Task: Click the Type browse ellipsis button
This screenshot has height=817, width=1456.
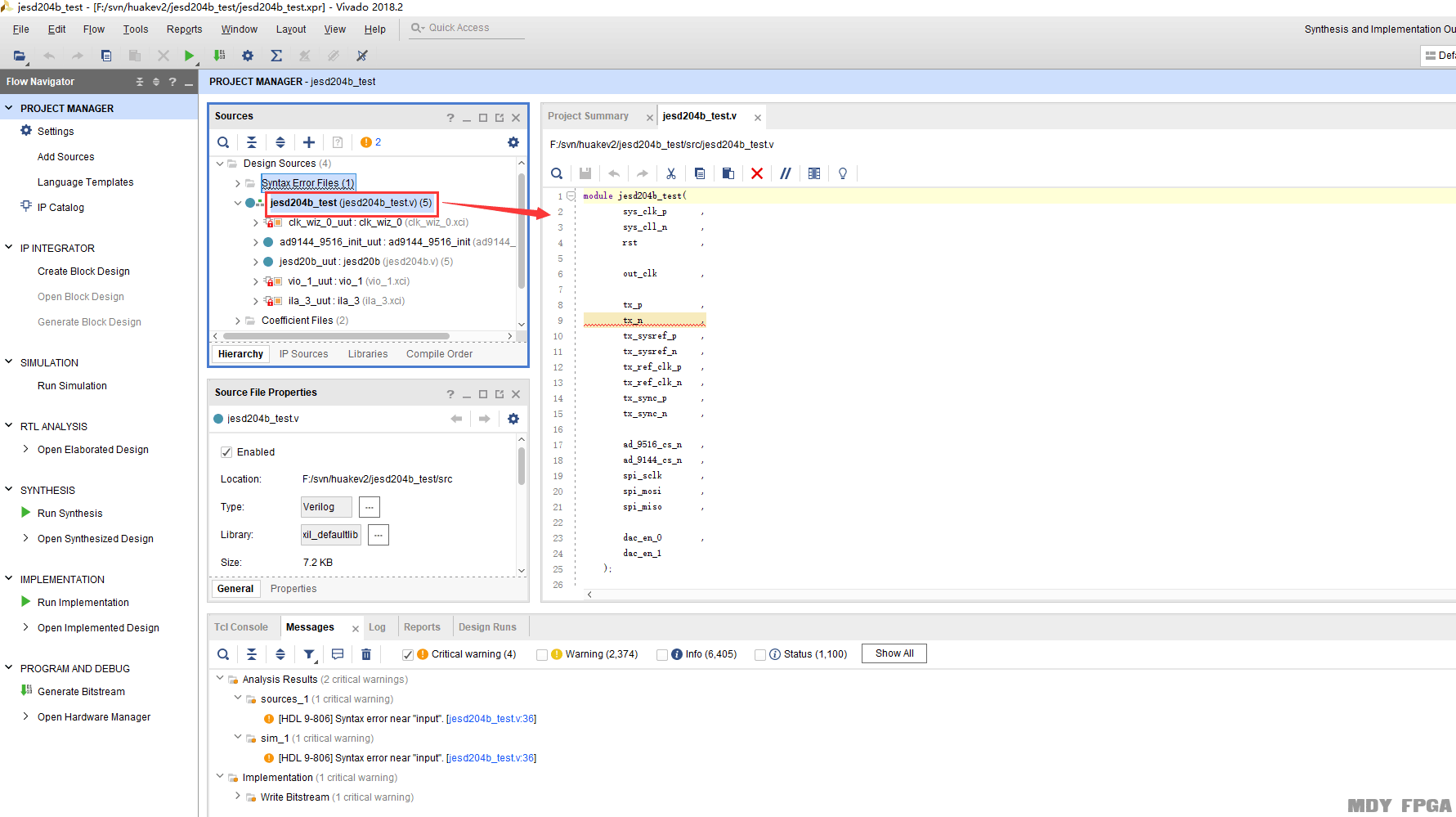Action: (370, 507)
